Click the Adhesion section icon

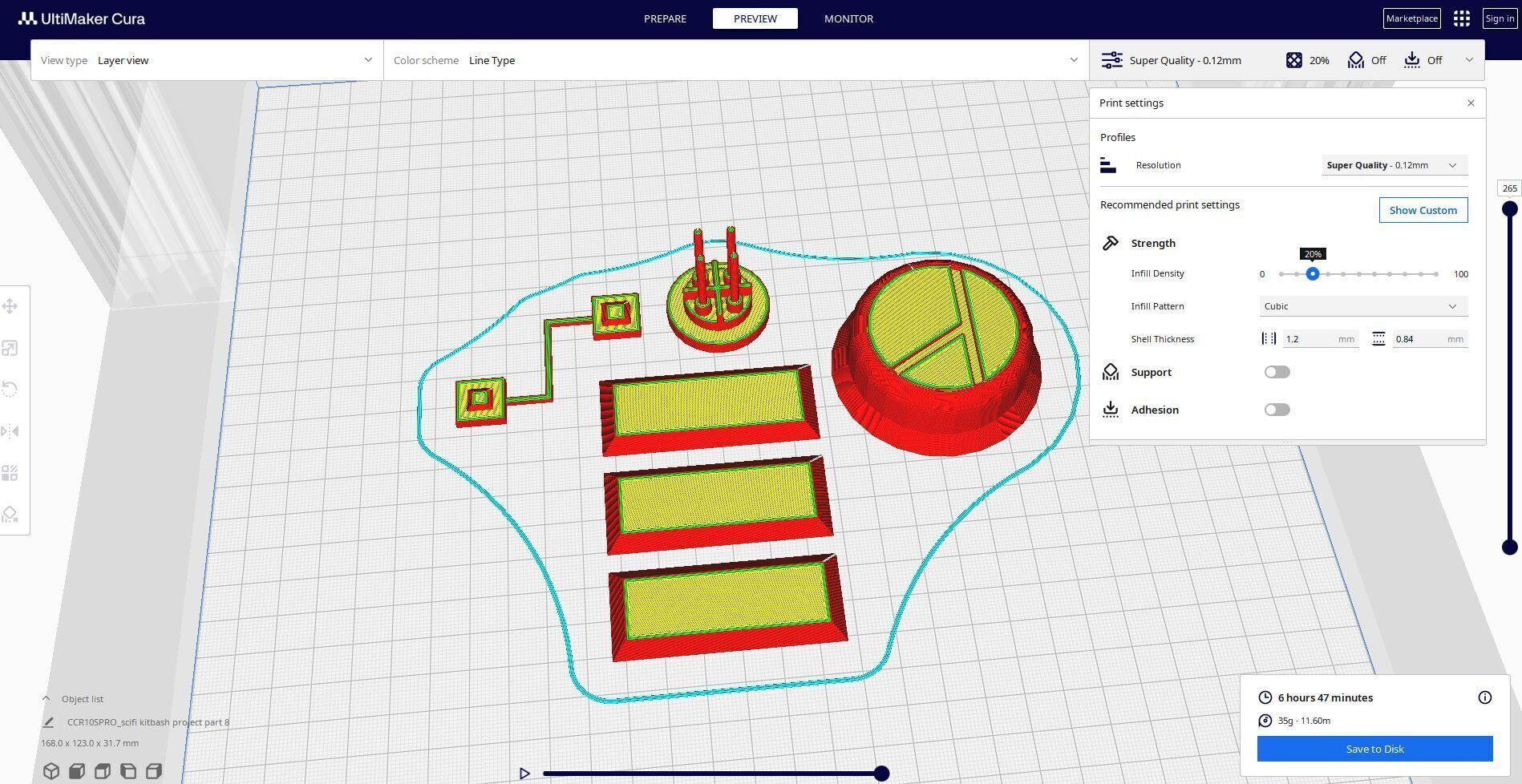[x=1111, y=410]
